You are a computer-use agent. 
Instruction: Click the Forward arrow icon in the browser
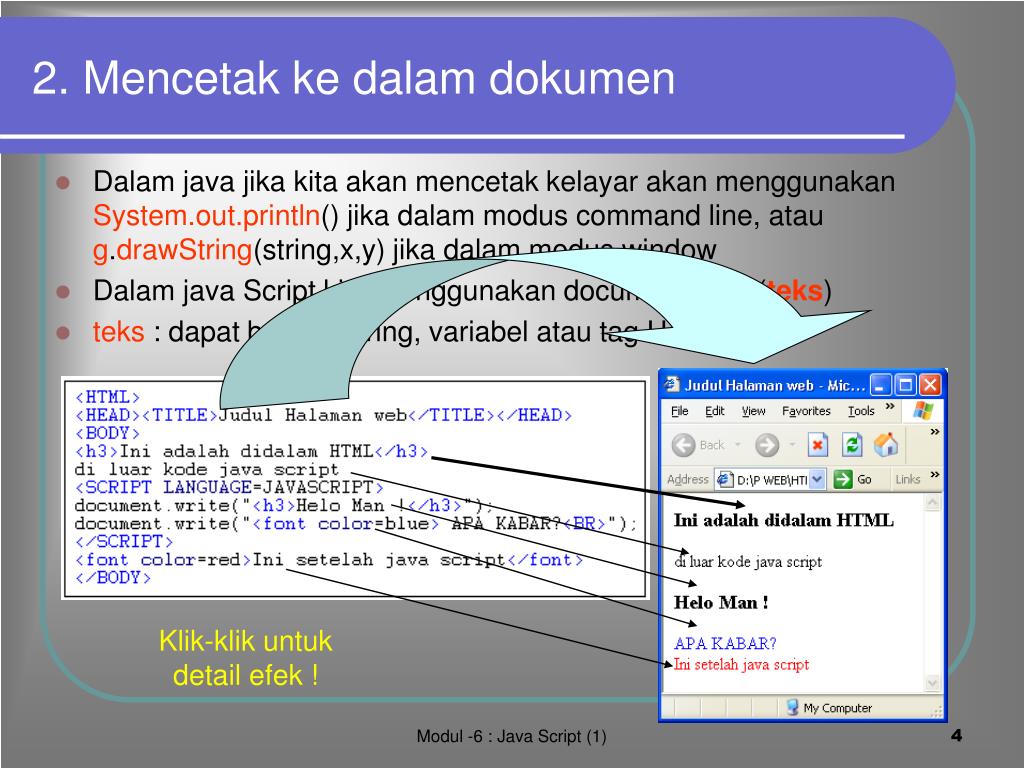(x=767, y=445)
